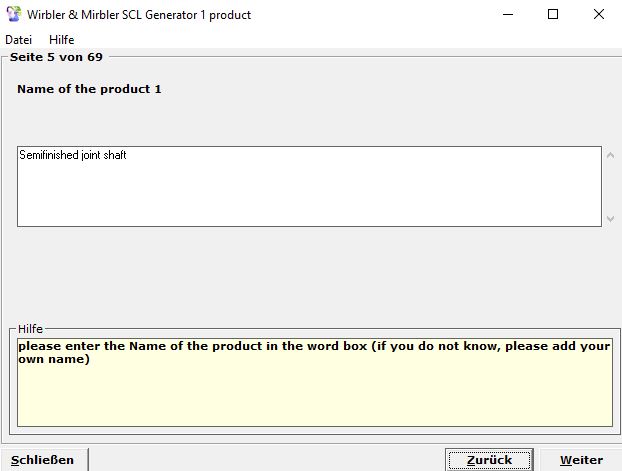
Task: Click the "Name of the product 1" heading
Action: (89, 90)
